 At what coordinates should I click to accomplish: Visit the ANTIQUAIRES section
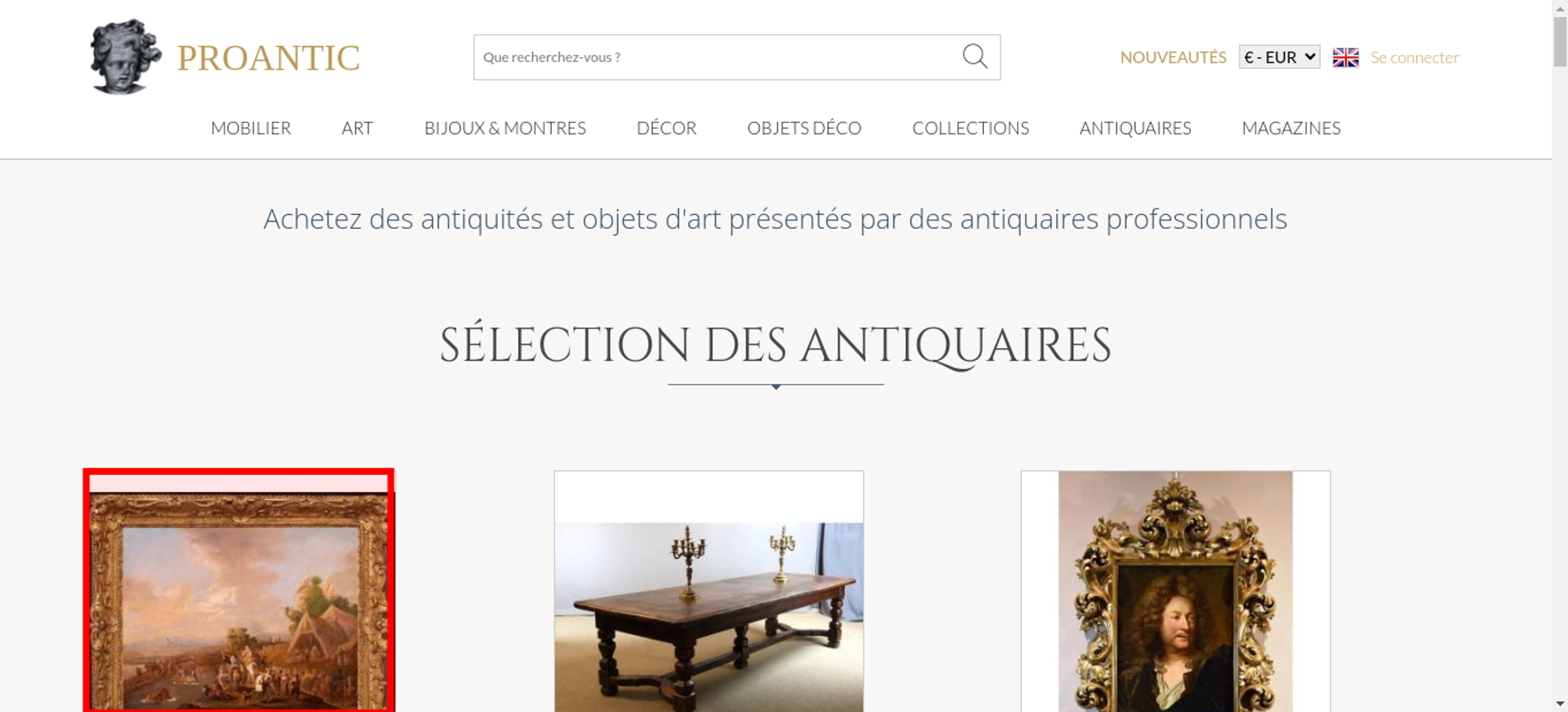(1135, 128)
